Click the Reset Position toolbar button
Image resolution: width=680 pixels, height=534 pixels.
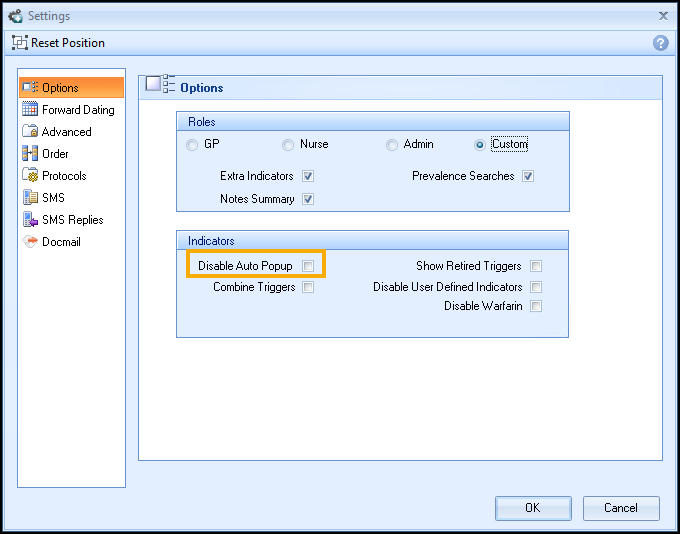tap(58, 43)
